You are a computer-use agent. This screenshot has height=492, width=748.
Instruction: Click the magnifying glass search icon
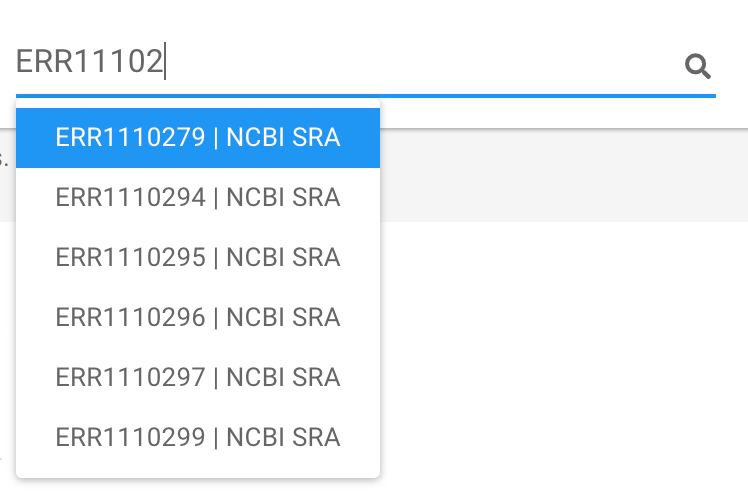[697, 66]
